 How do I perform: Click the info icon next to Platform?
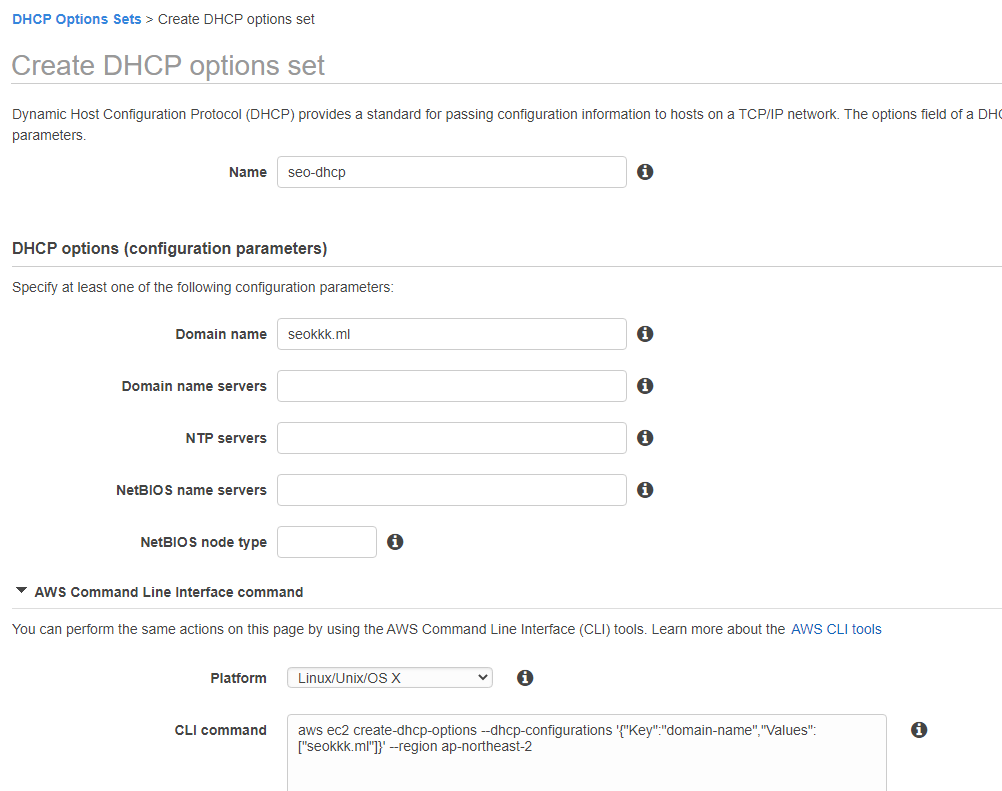click(x=525, y=677)
